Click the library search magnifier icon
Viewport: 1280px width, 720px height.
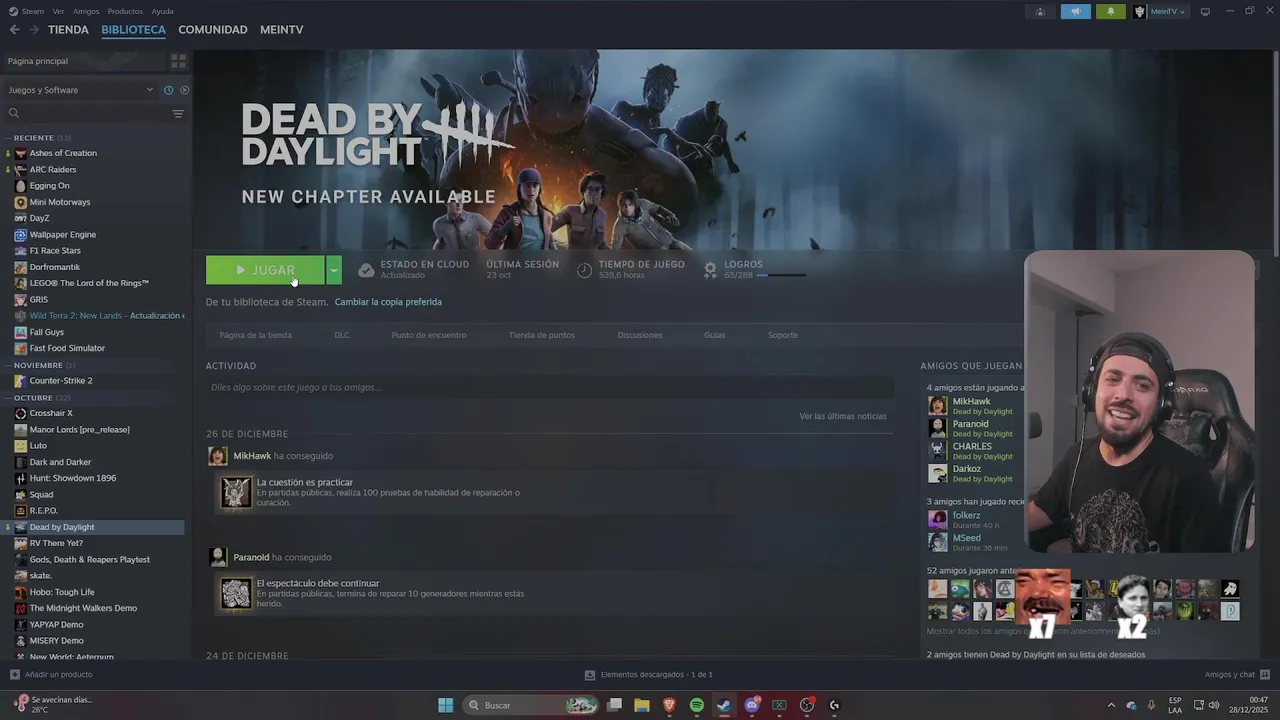tap(14, 114)
